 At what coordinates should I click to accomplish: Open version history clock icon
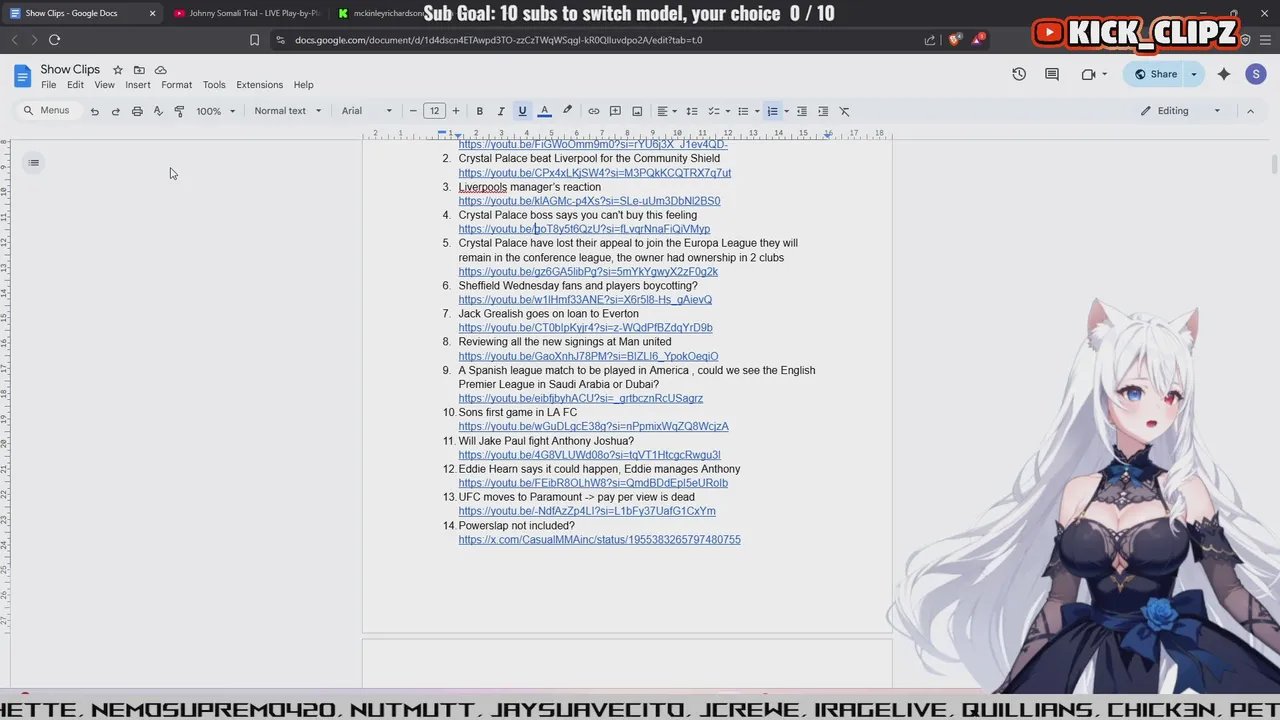coord(1019,74)
